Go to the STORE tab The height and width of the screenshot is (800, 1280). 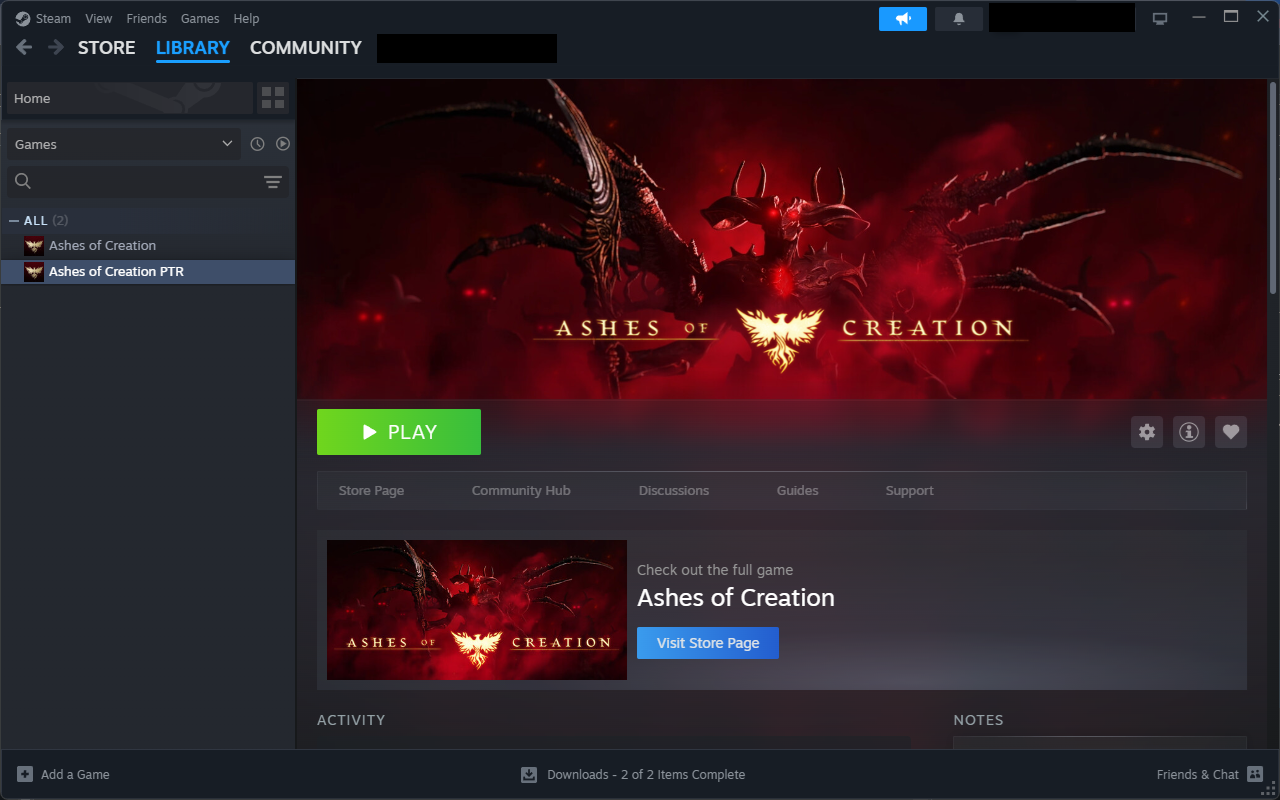click(x=107, y=47)
